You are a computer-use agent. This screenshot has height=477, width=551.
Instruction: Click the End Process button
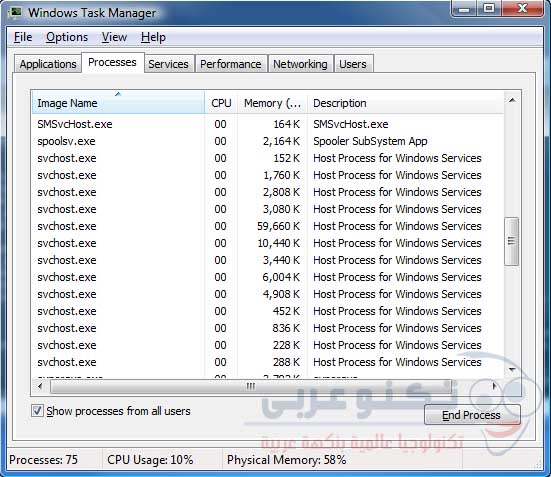tap(472, 415)
